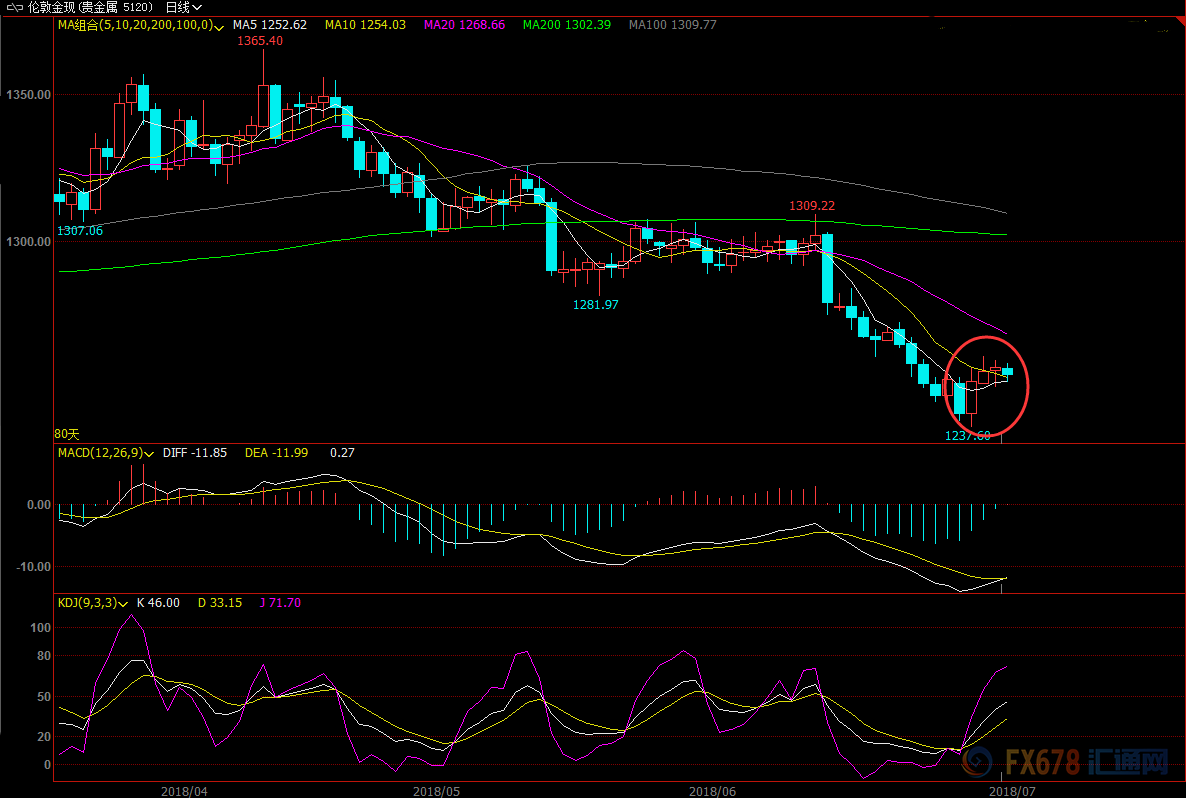Click the 80天 range label
The width and height of the screenshot is (1186, 798).
(x=65, y=435)
